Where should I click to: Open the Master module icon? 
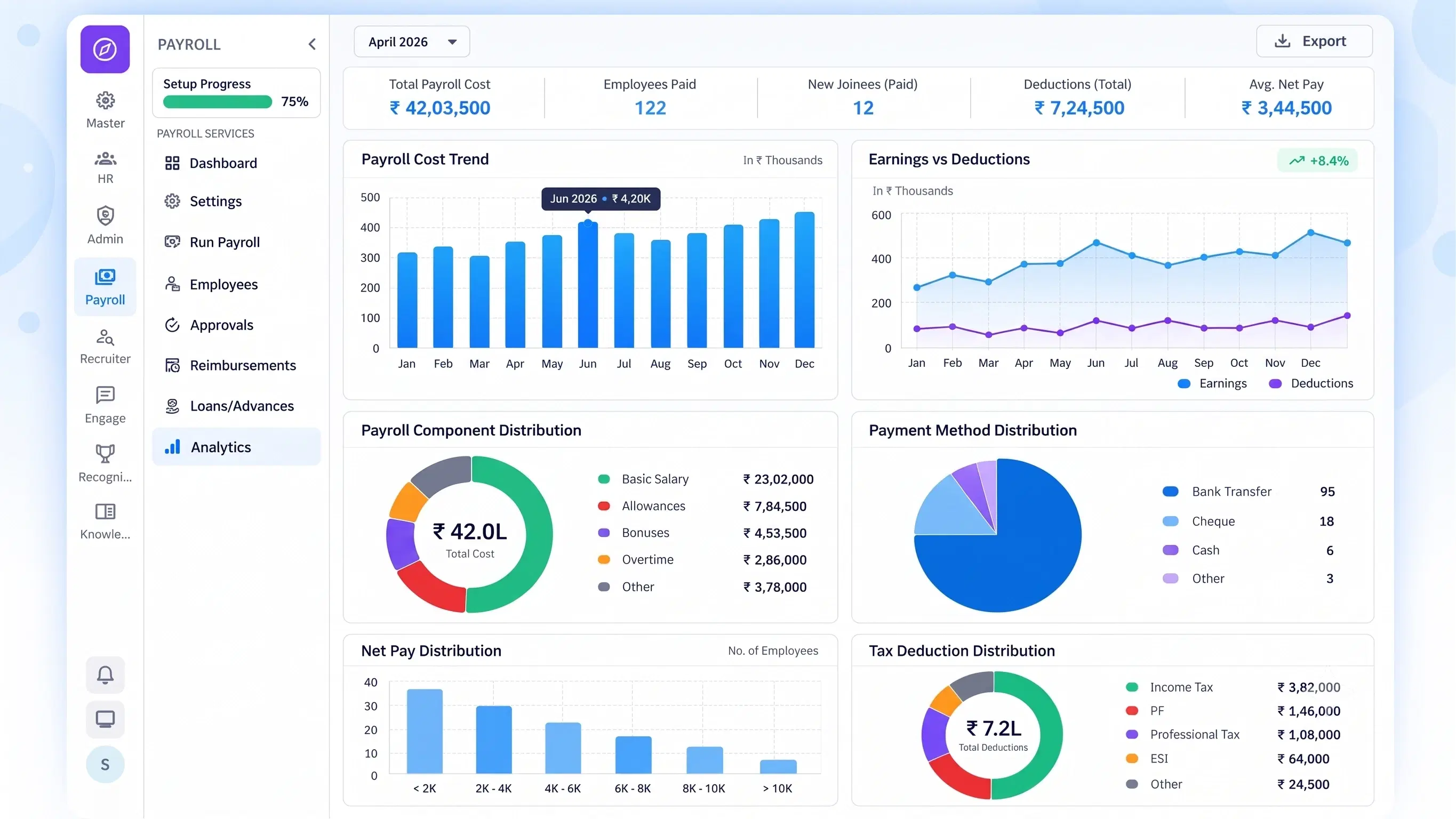(x=105, y=101)
